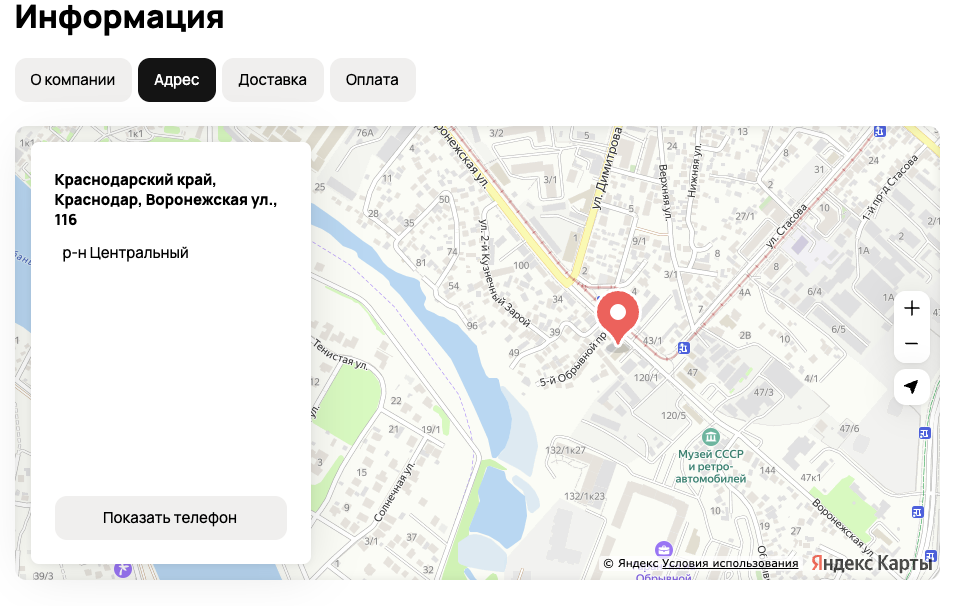Zoom out the map with minus button
The image size is (980, 606).
[x=911, y=344]
